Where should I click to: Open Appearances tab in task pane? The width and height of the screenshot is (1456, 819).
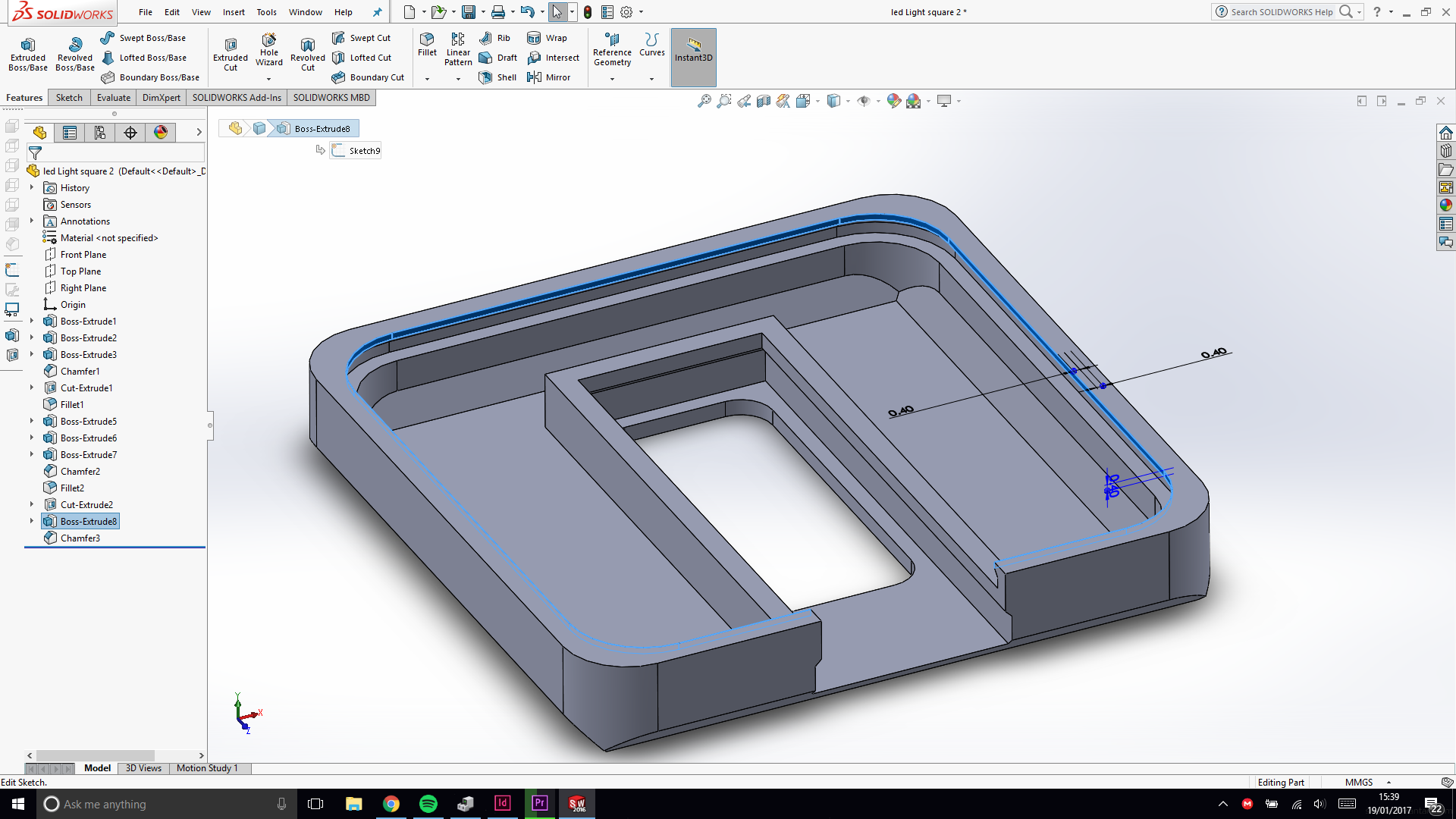tap(1446, 206)
